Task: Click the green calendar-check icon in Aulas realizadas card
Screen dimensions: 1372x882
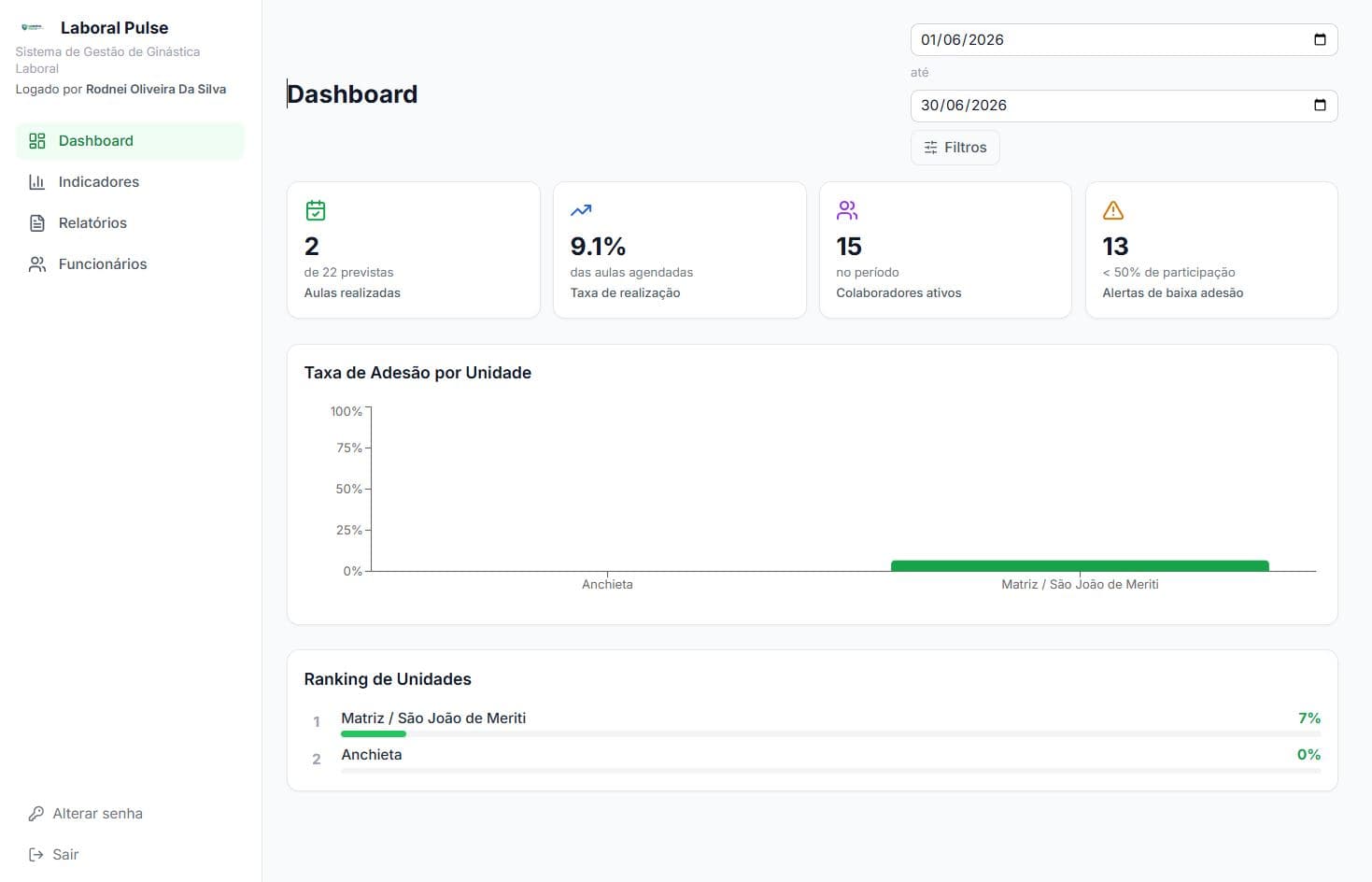Action: click(x=316, y=210)
